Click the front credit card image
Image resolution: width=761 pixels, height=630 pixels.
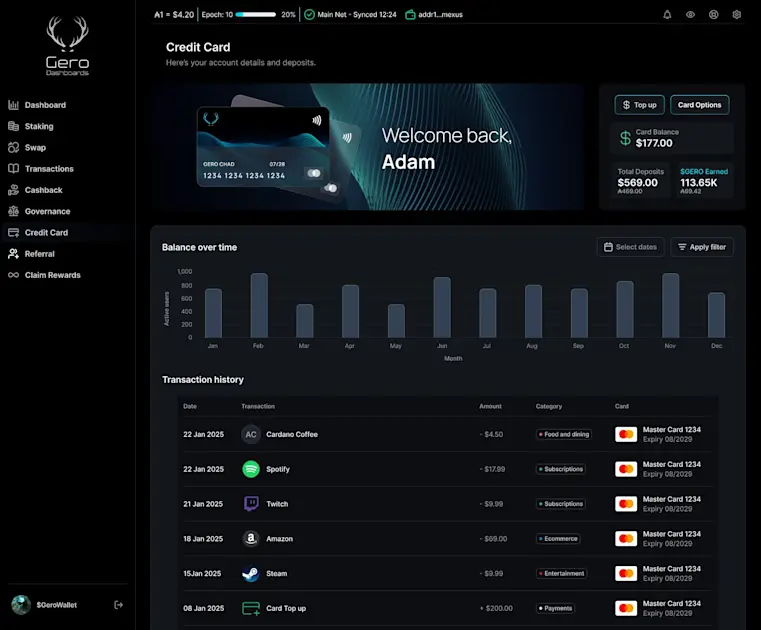click(x=263, y=147)
